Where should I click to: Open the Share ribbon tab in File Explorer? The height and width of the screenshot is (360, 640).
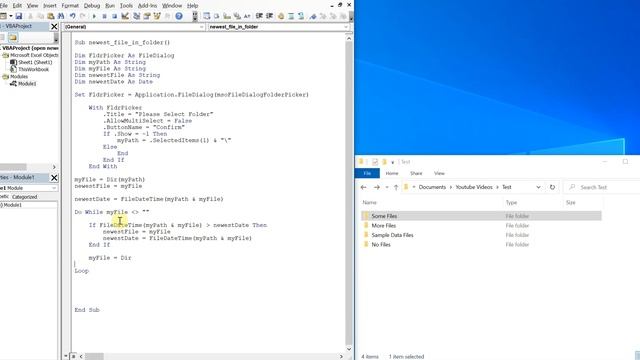[x=416, y=173]
